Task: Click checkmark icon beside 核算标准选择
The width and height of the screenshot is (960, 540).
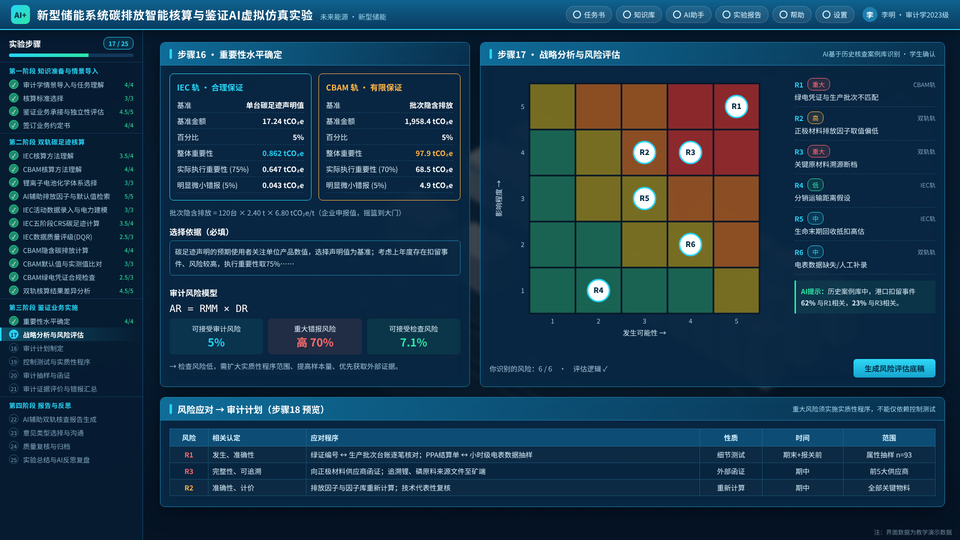Action: click(x=13, y=99)
